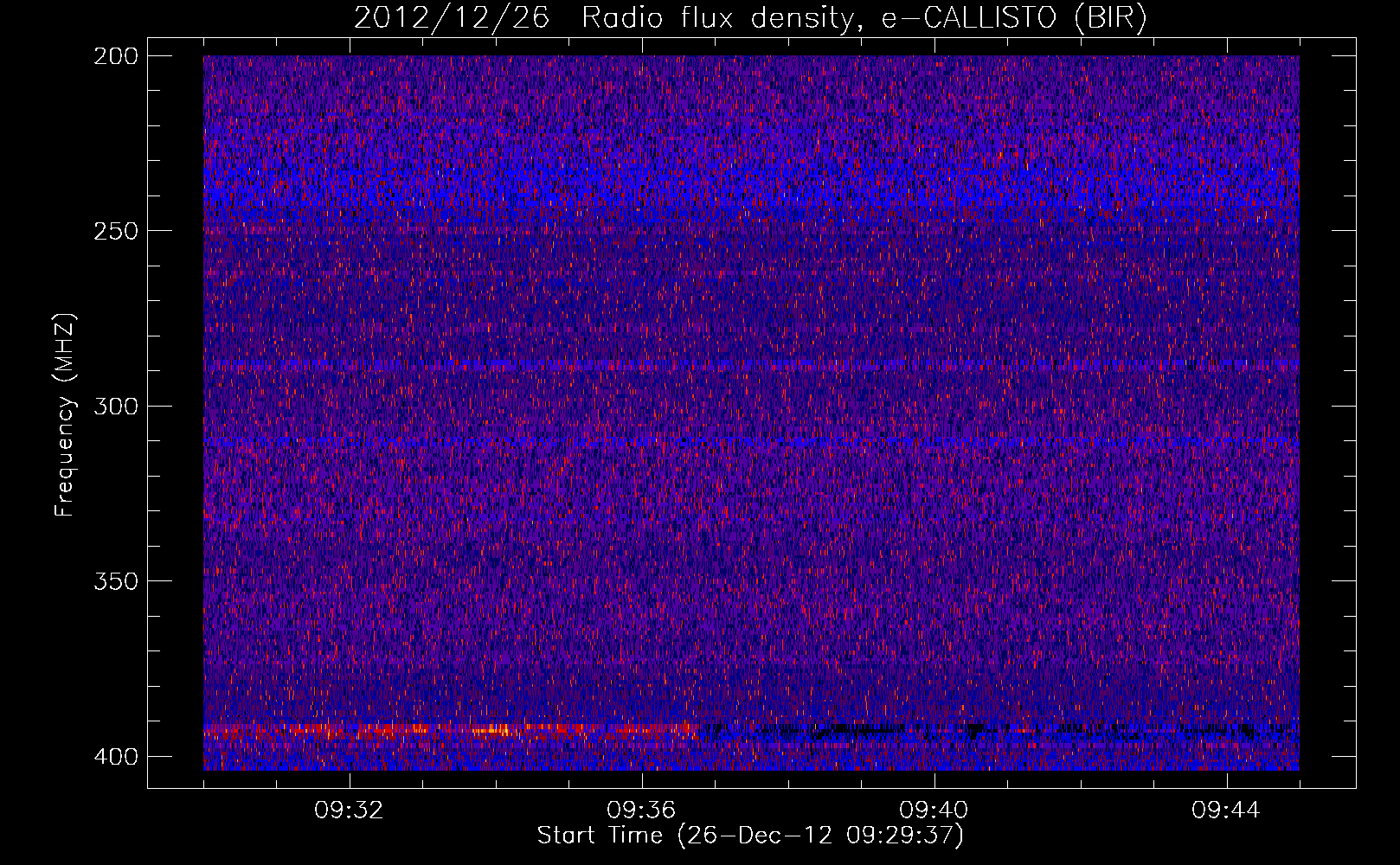Select the "Frequency (MHZ)" axis label

(65, 414)
